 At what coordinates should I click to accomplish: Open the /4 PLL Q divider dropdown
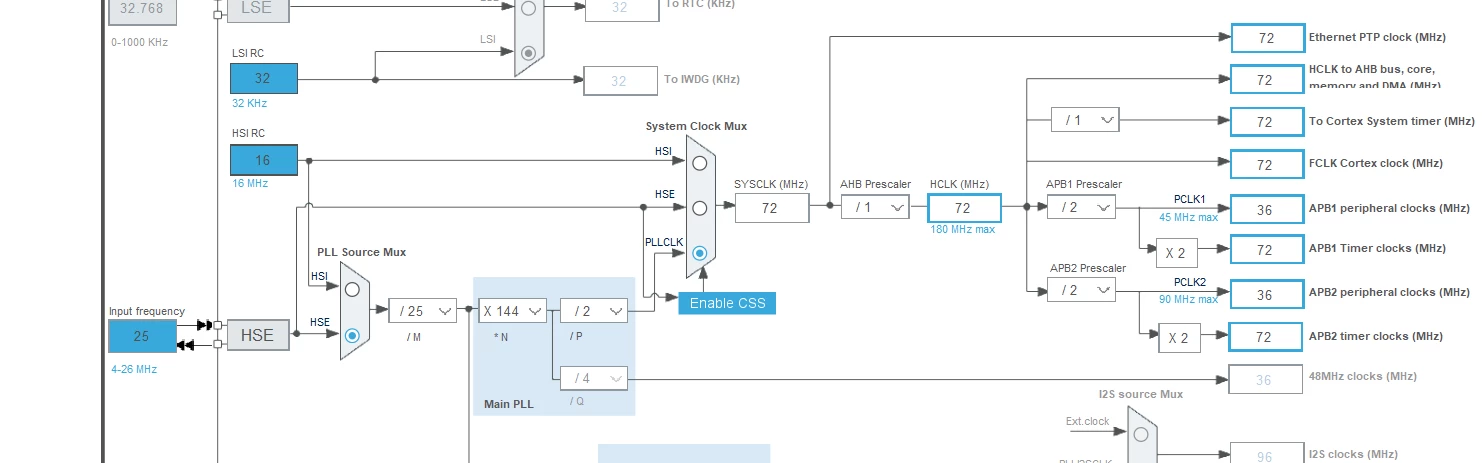point(594,378)
